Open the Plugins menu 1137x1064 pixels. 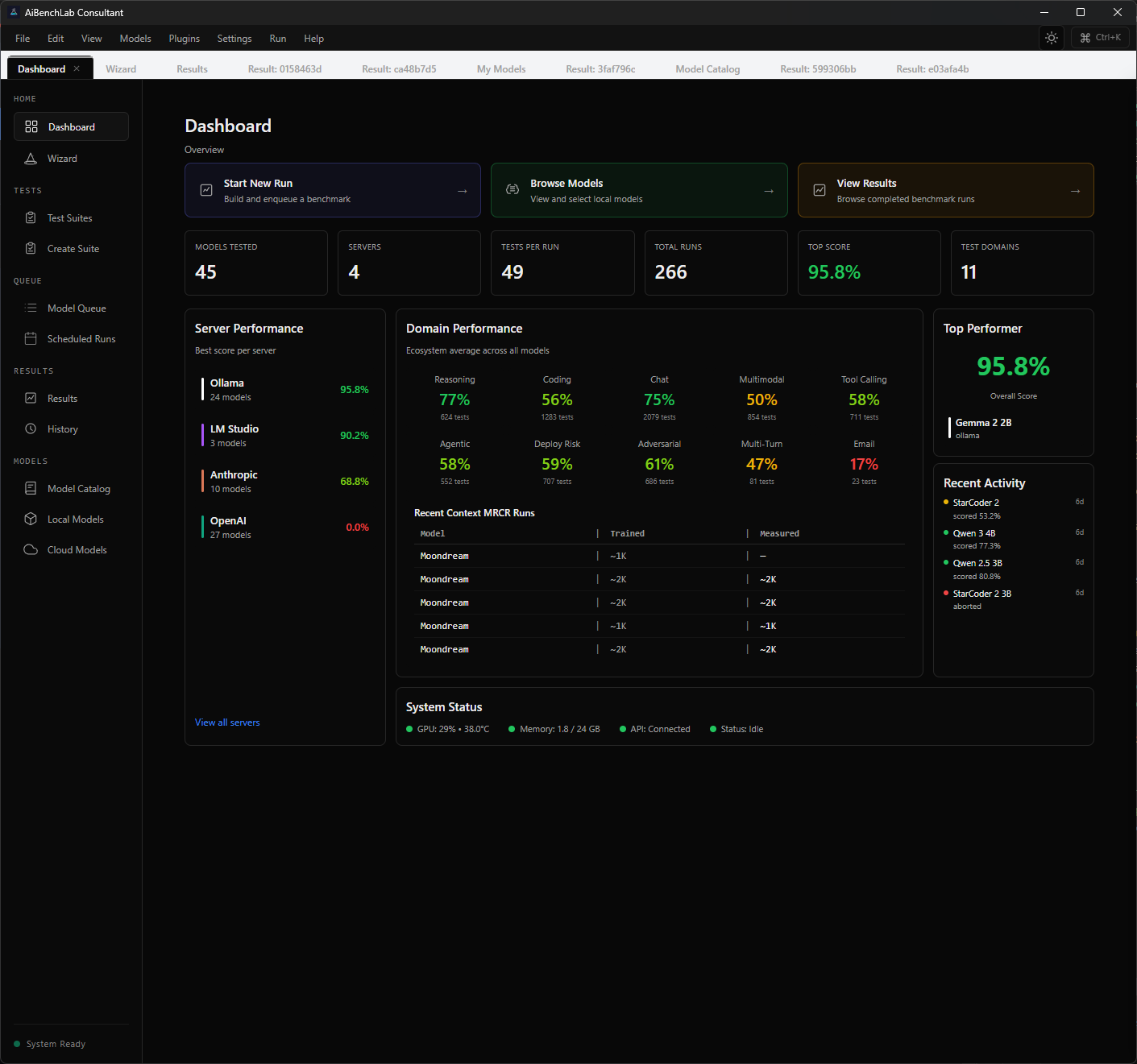184,38
